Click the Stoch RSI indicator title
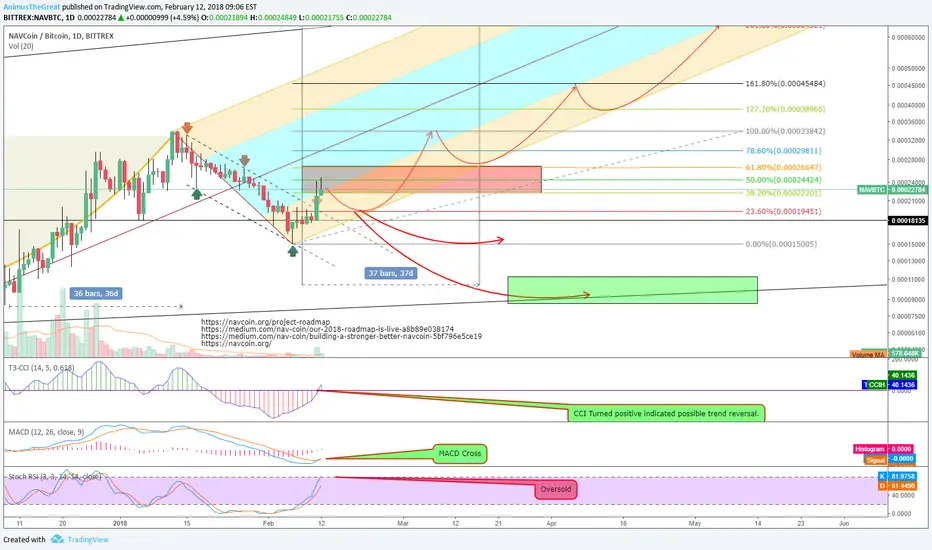 55,477
